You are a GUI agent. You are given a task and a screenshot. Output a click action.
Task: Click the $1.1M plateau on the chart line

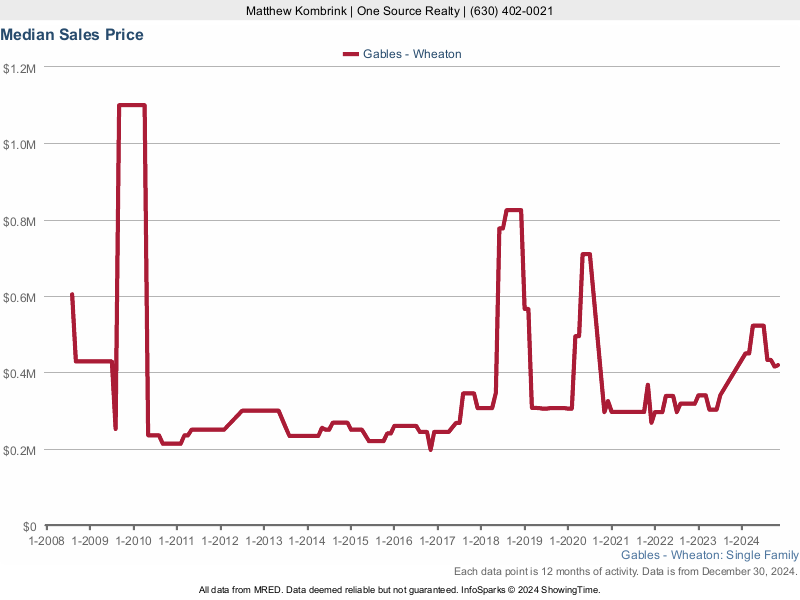coord(132,105)
